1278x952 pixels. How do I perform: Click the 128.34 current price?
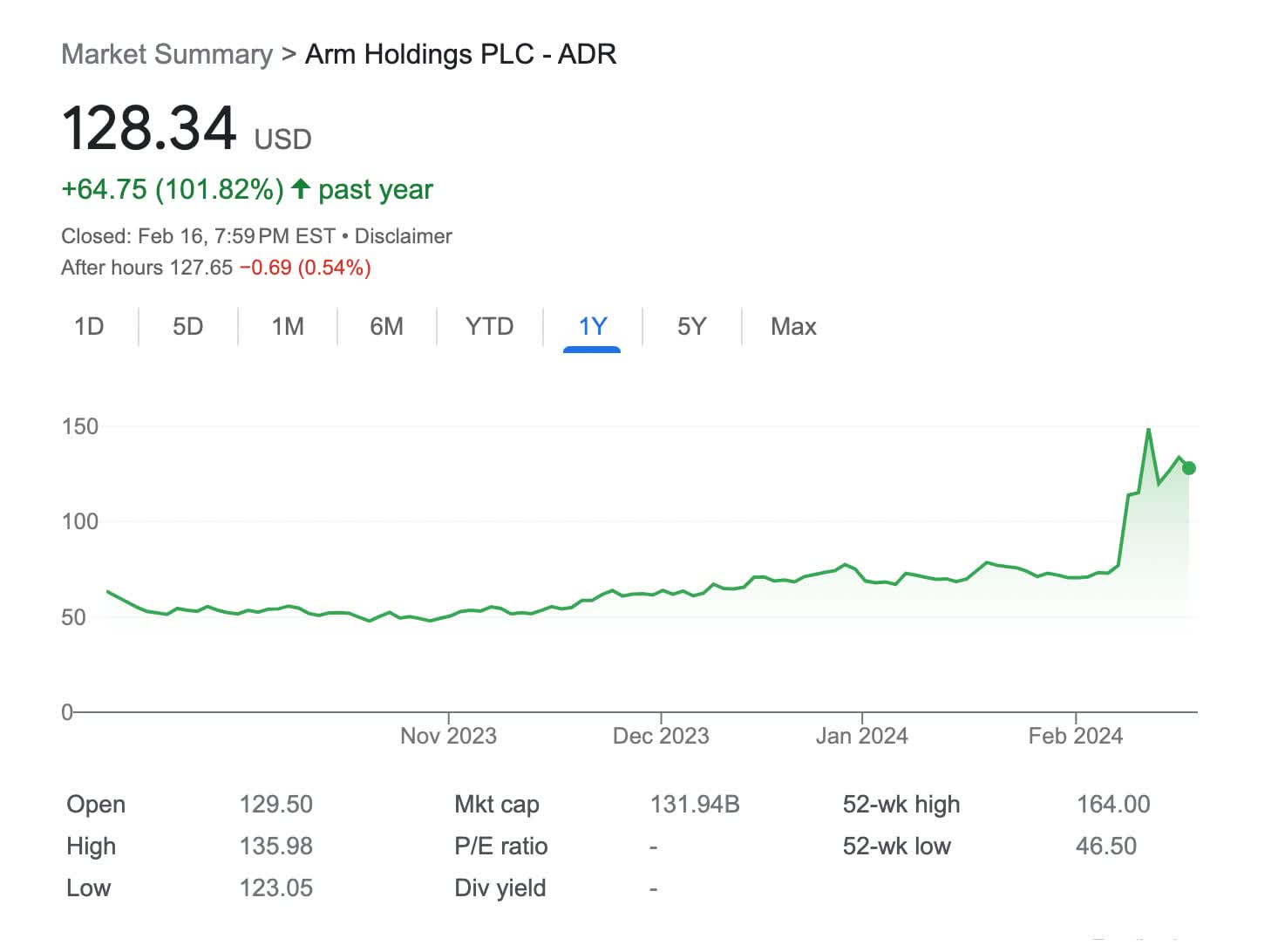coord(149,129)
